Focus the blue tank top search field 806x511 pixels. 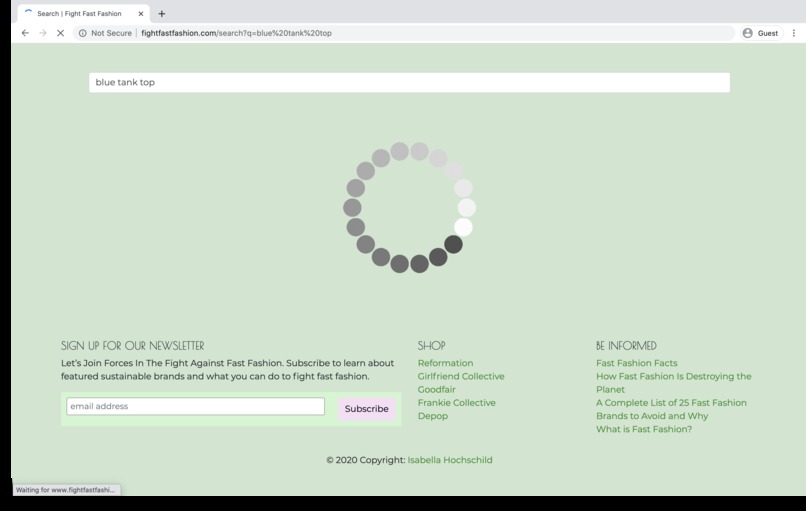click(x=409, y=82)
